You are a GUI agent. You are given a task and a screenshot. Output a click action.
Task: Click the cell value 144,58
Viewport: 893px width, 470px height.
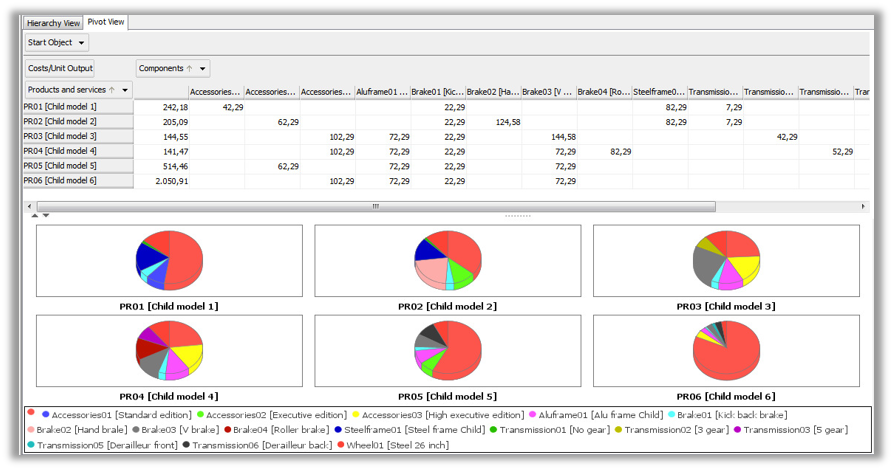(x=563, y=137)
